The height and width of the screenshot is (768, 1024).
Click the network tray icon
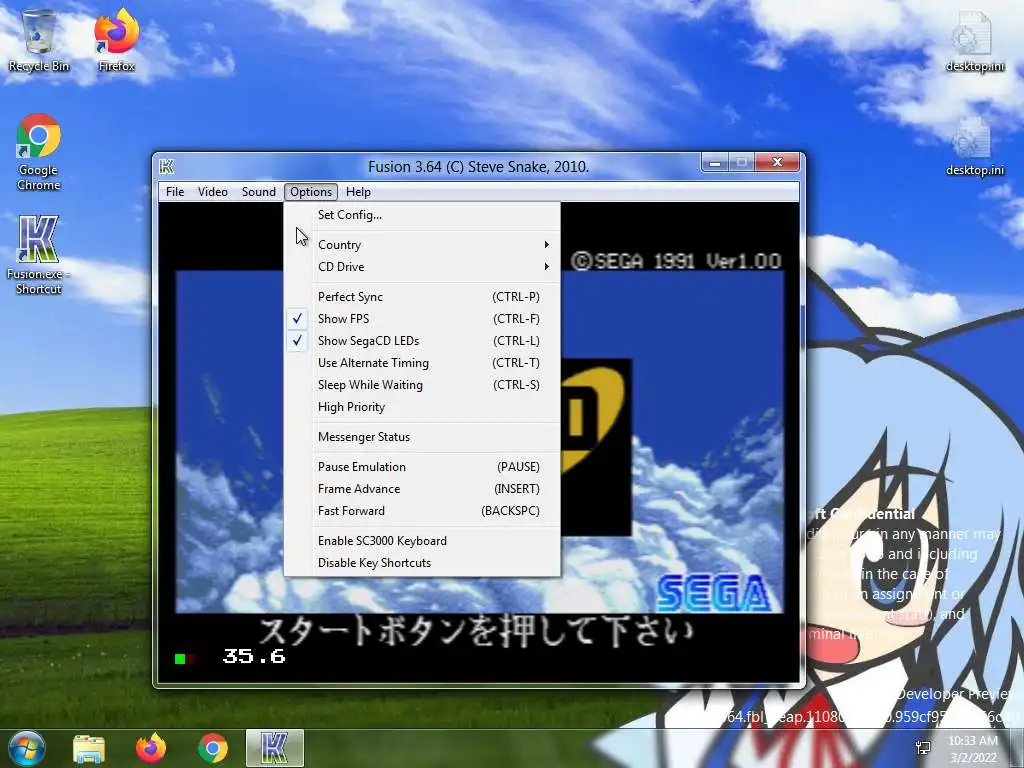pyautogui.click(x=923, y=748)
